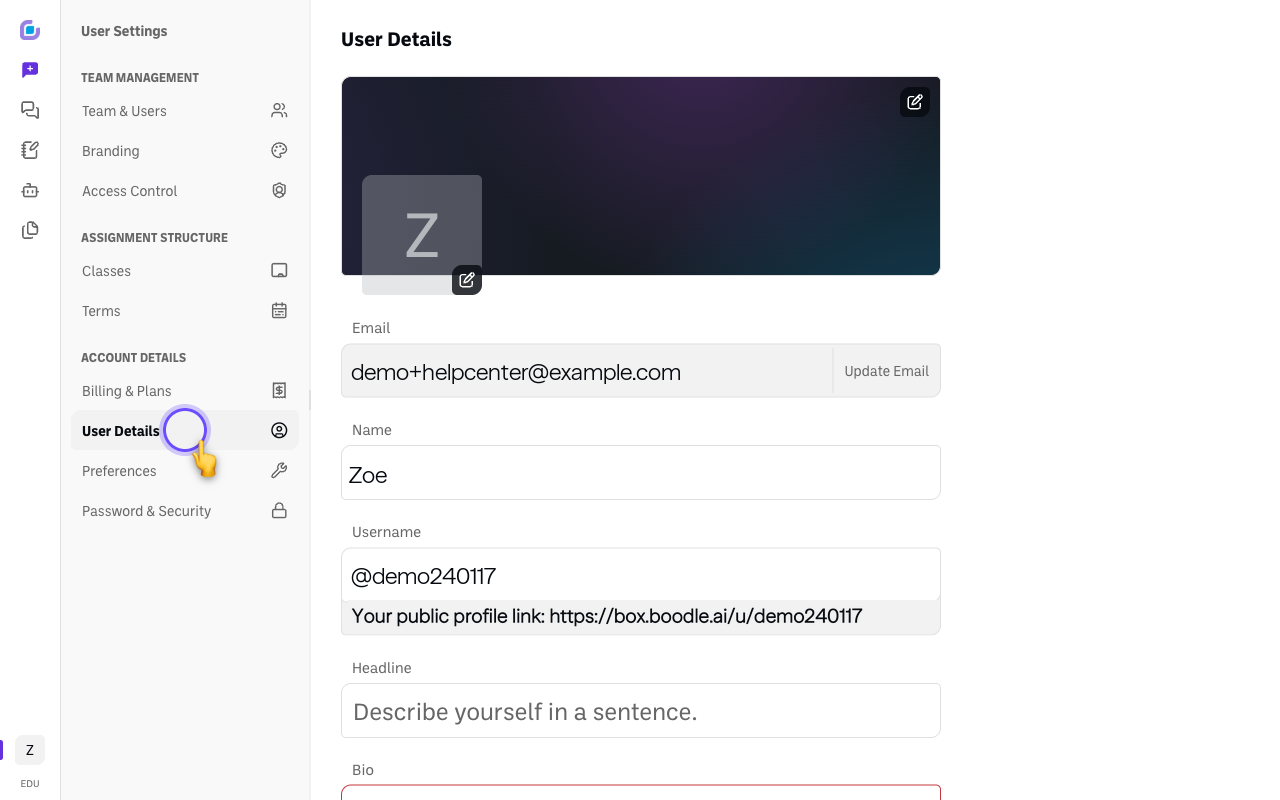
Task: Open the bot icon in left rail
Action: tap(30, 190)
